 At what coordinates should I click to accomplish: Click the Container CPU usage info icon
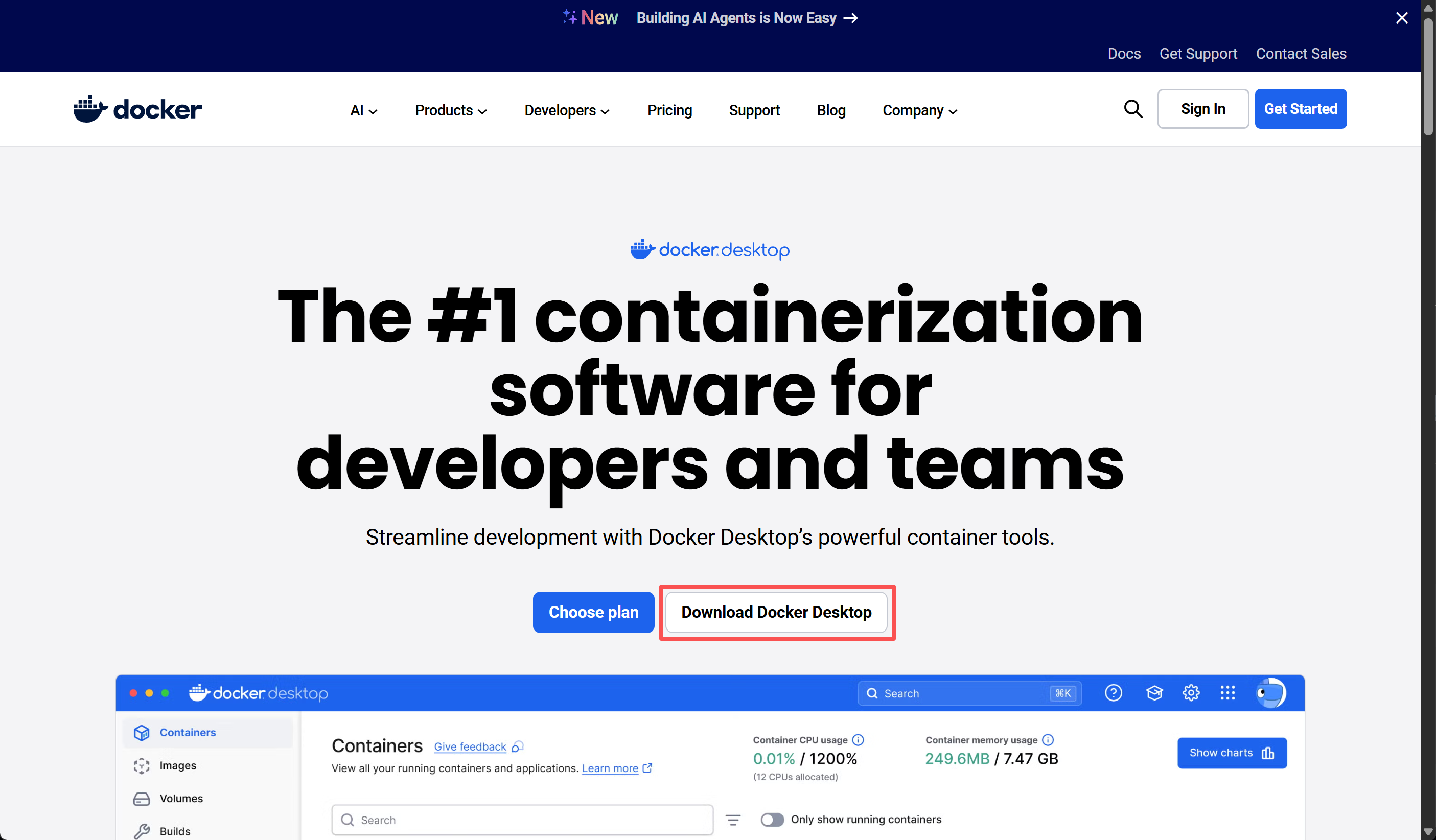(x=858, y=740)
